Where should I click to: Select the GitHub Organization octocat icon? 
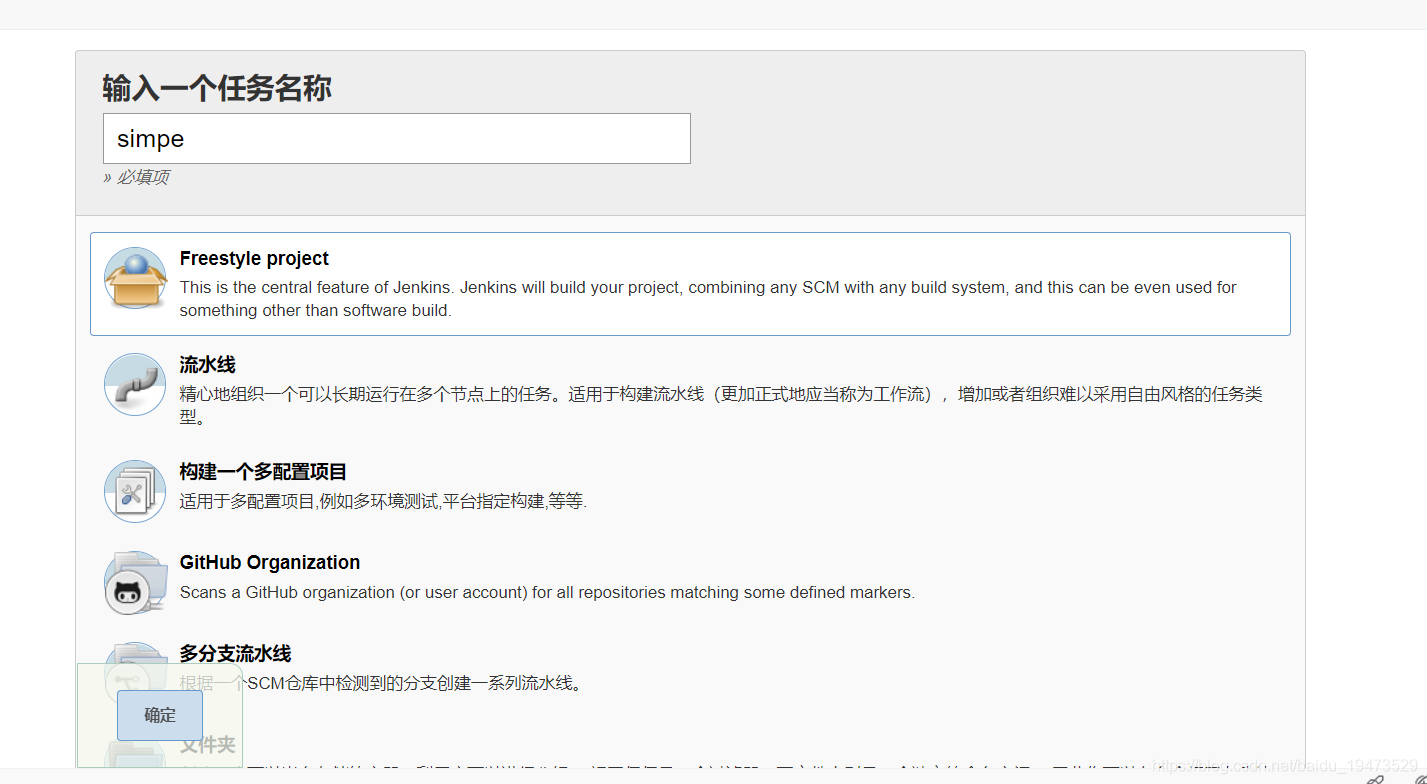tap(135, 582)
